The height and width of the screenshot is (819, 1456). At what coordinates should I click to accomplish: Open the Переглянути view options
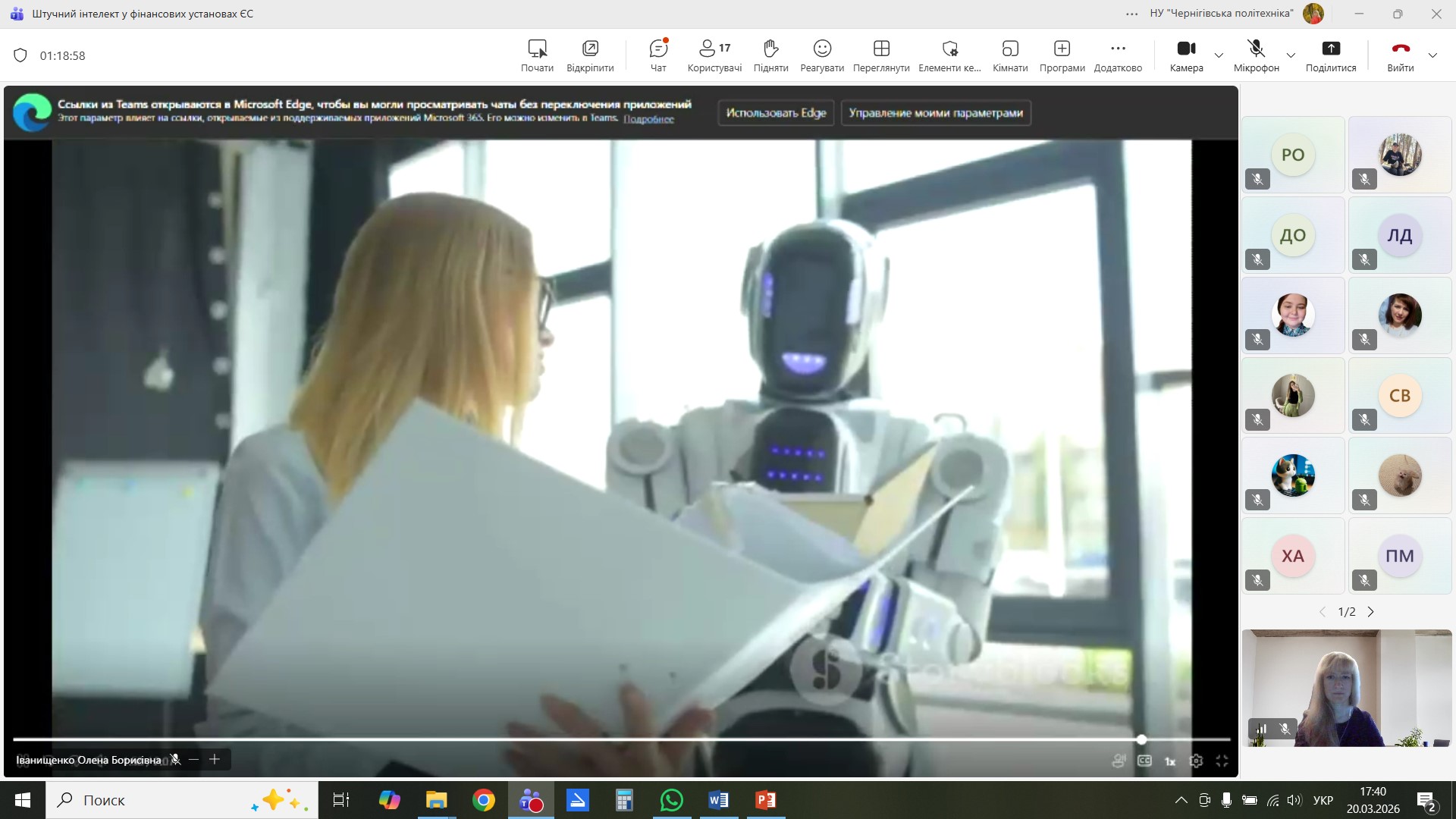pyautogui.click(x=881, y=55)
